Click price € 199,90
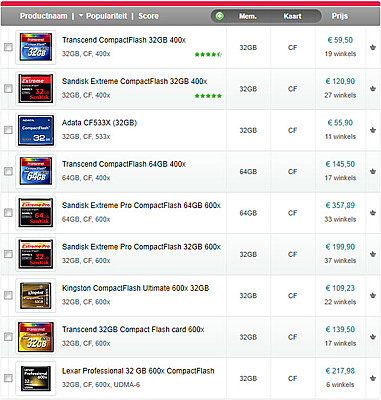Image resolution: width=381 pixels, height=400 pixels. [x=340, y=247]
